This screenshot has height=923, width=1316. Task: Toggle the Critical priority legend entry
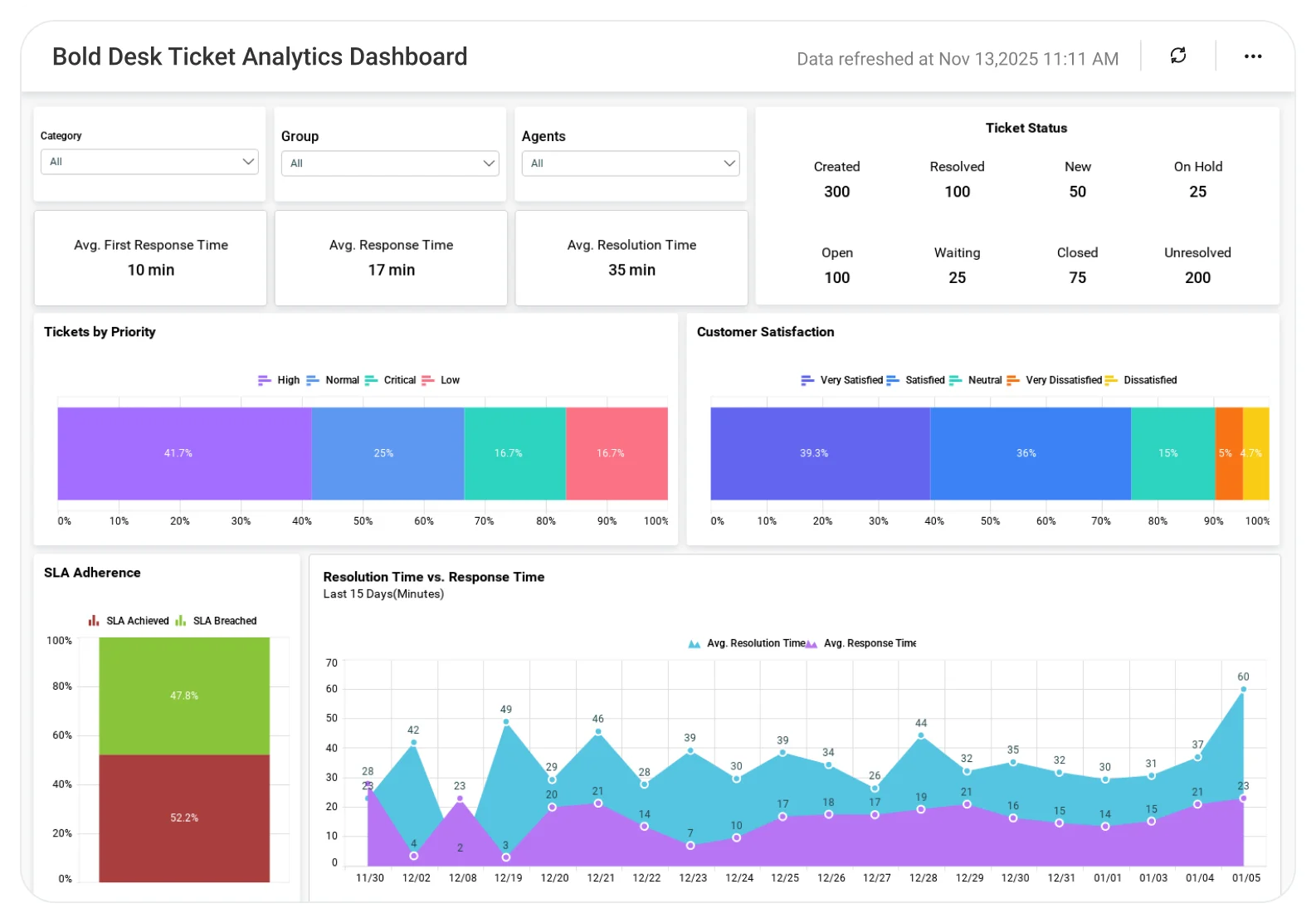click(390, 380)
